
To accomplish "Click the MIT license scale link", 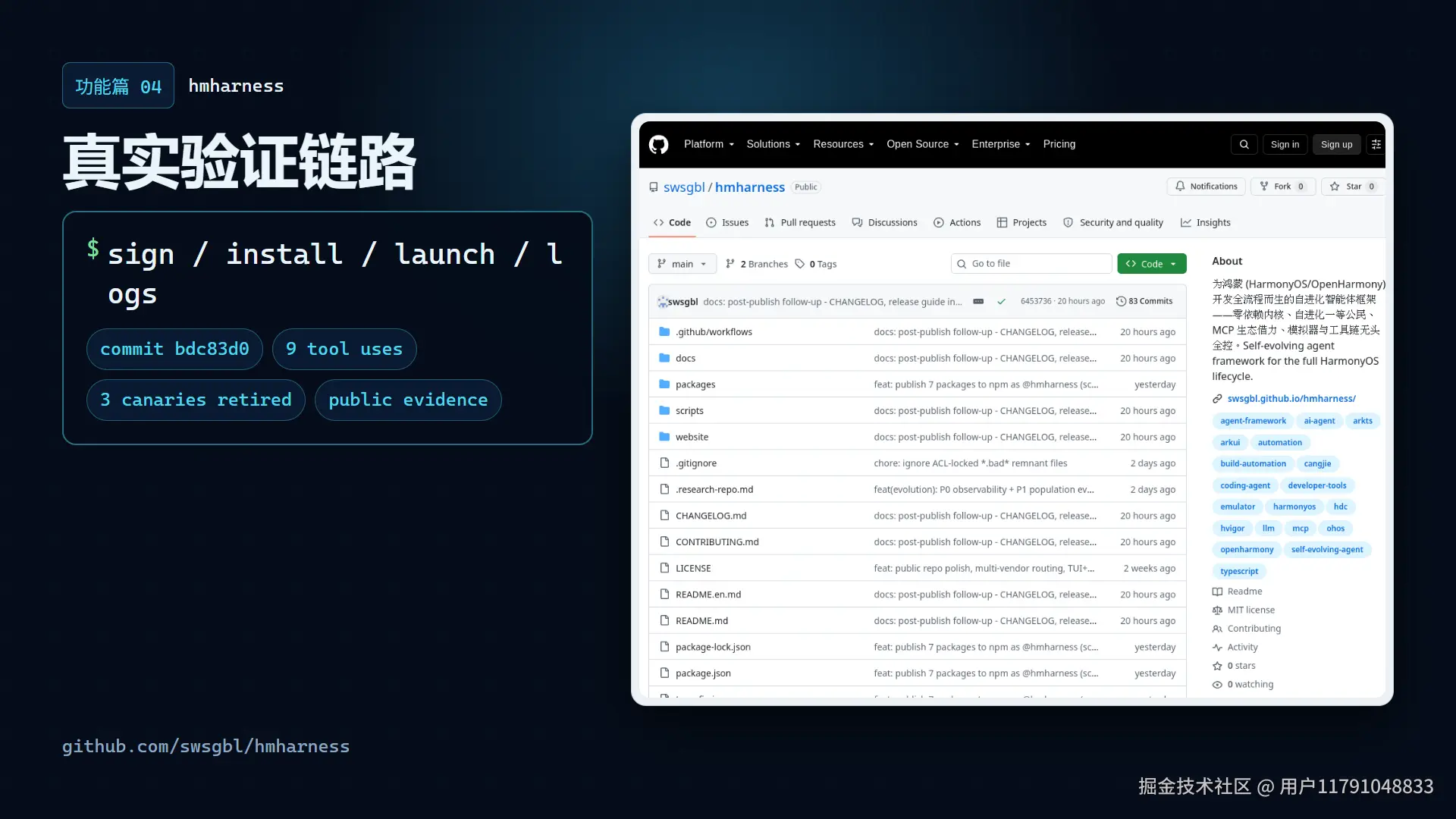I will pyautogui.click(x=1243, y=610).
